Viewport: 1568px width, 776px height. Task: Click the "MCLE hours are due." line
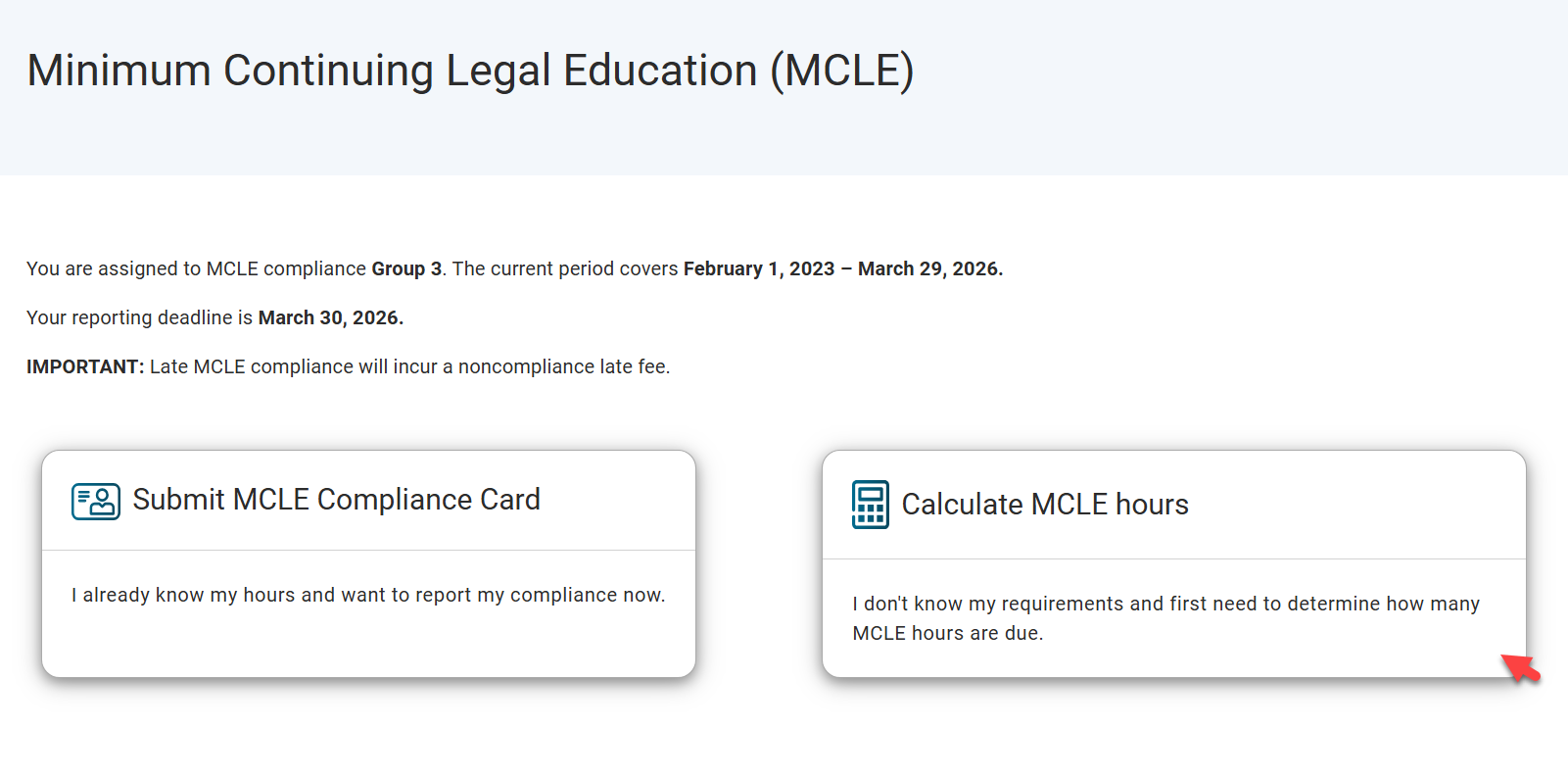[x=947, y=633]
